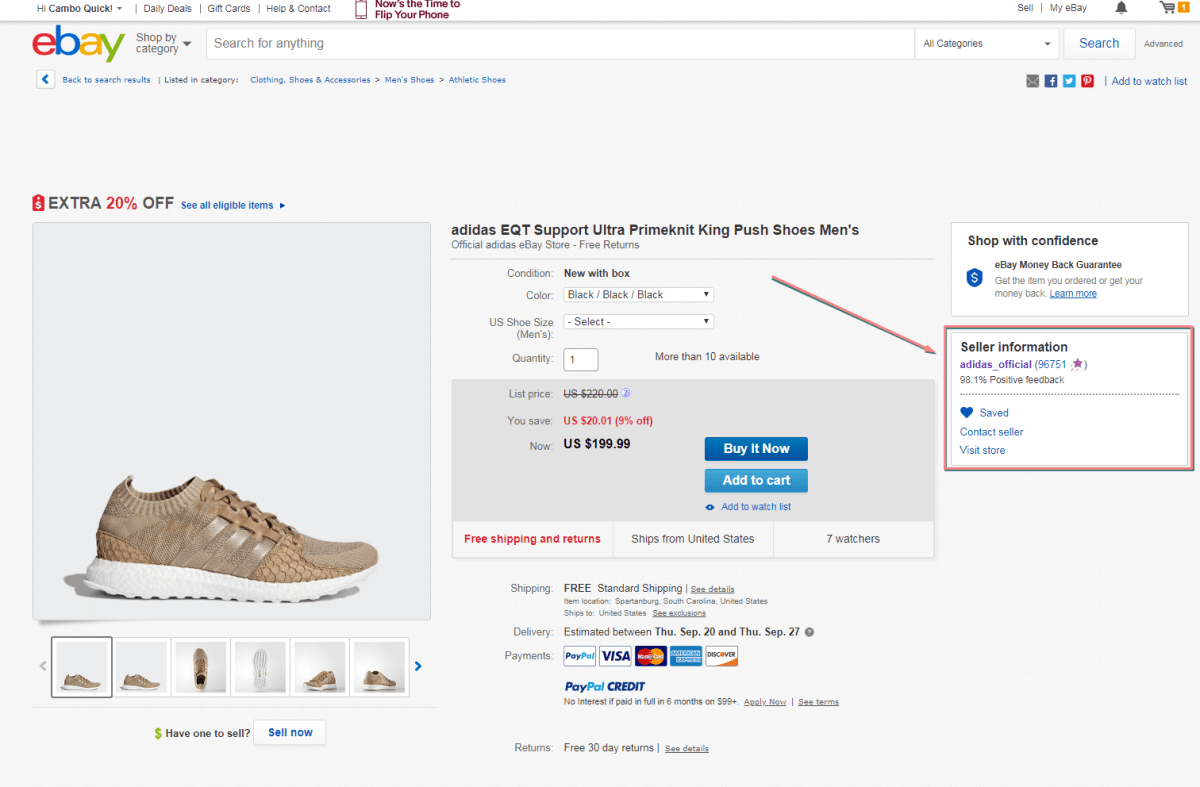Open the All Categories dropdown
The image size is (1200, 787).
988,44
